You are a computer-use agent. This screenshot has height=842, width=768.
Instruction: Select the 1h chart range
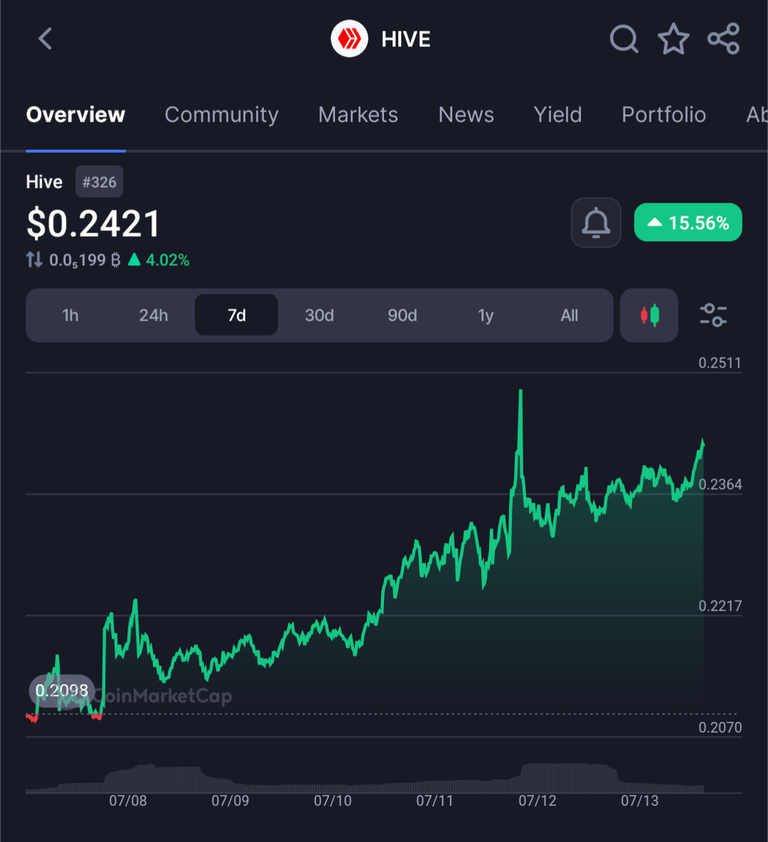pos(70,315)
